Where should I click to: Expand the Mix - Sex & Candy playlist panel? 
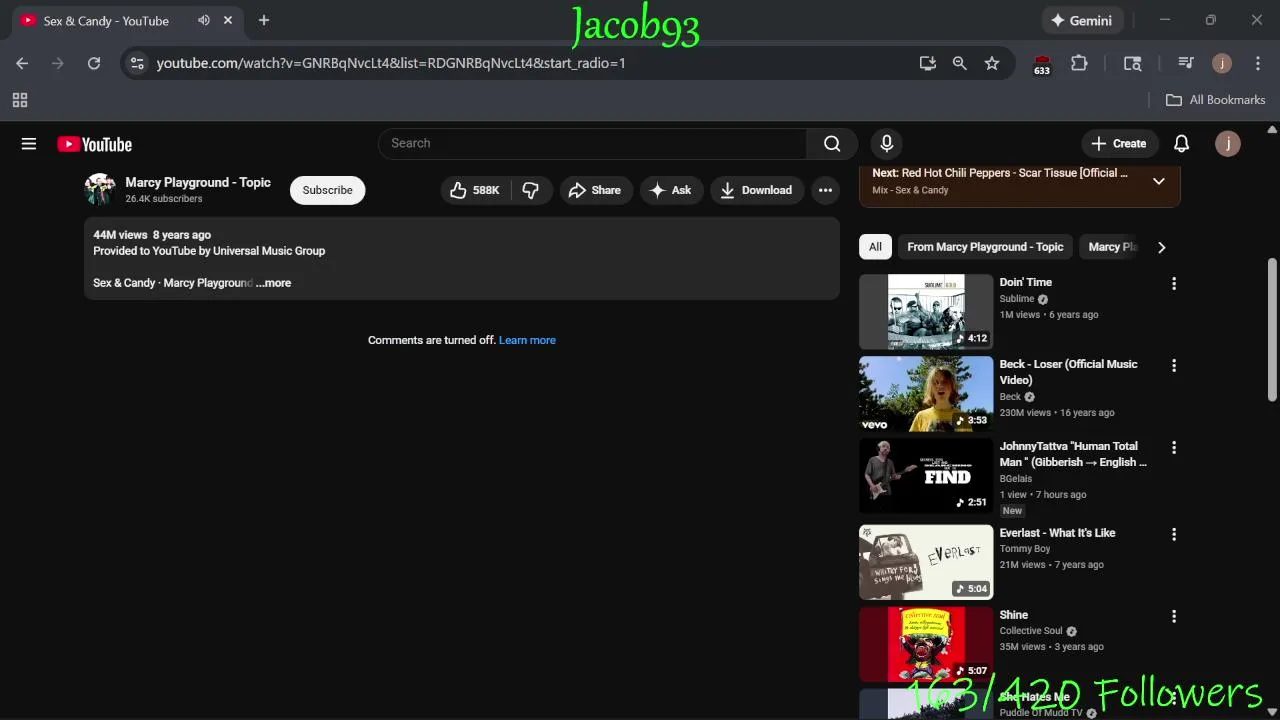click(x=1159, y=181)
